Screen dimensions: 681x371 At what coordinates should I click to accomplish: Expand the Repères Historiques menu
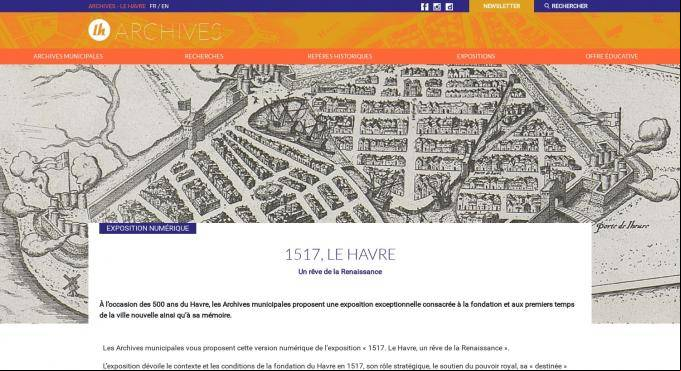340,56
